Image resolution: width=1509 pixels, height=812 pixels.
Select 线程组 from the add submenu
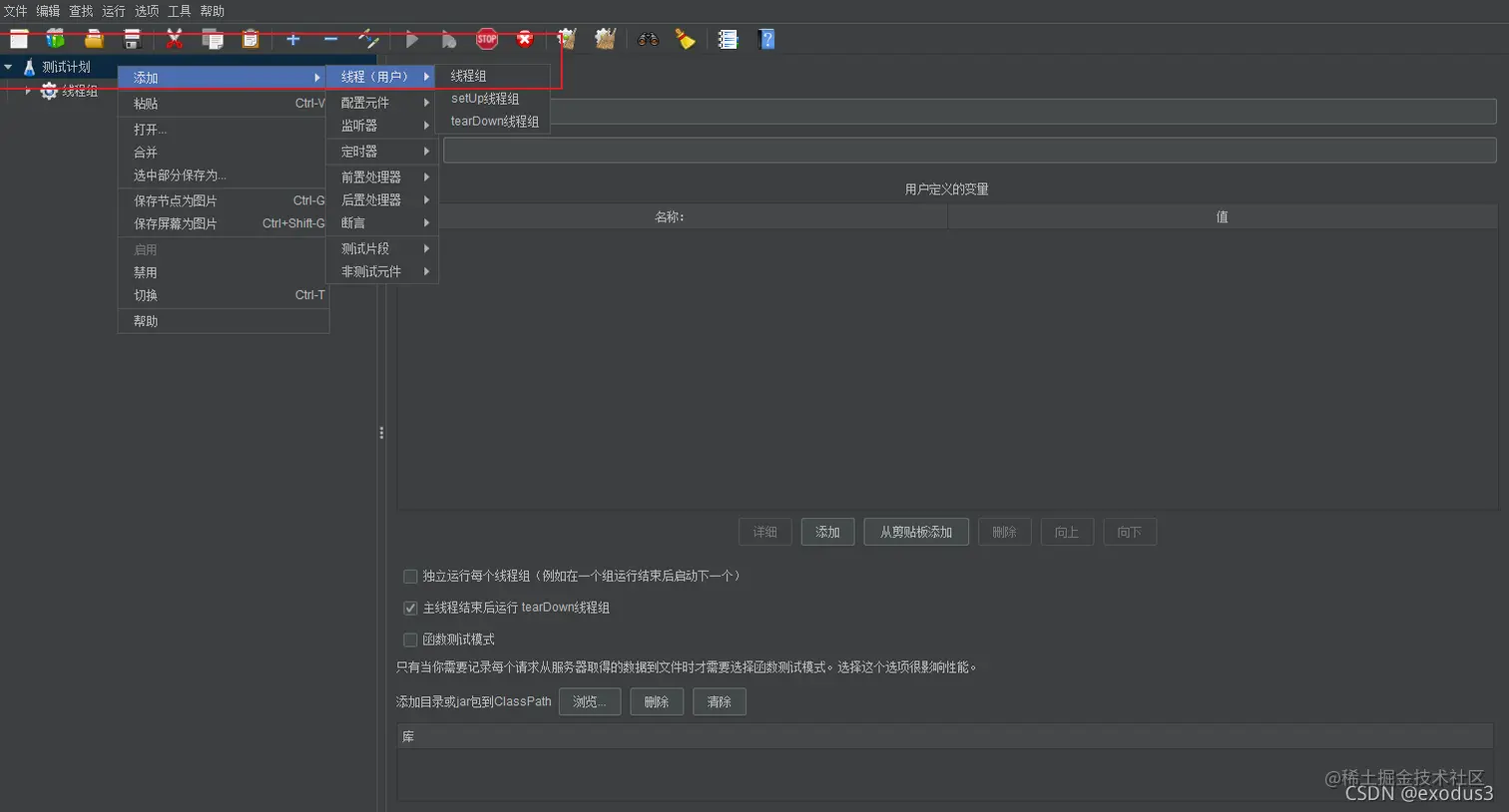pyautogui.click(x=469, y=75)
